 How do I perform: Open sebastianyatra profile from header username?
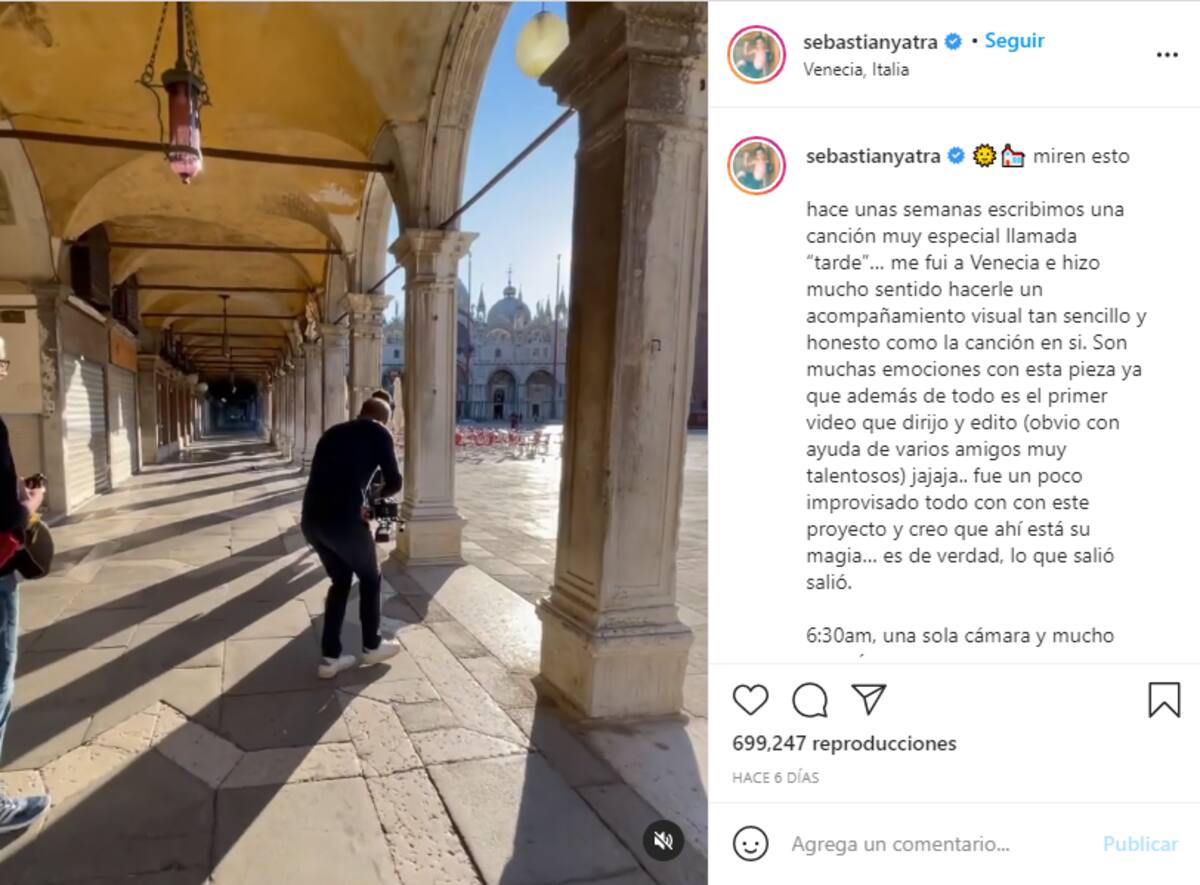pyautogui.click(x=873, y=42)
